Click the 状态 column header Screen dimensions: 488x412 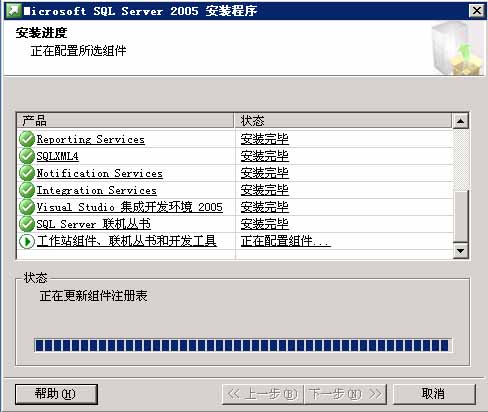click(343, 120)
